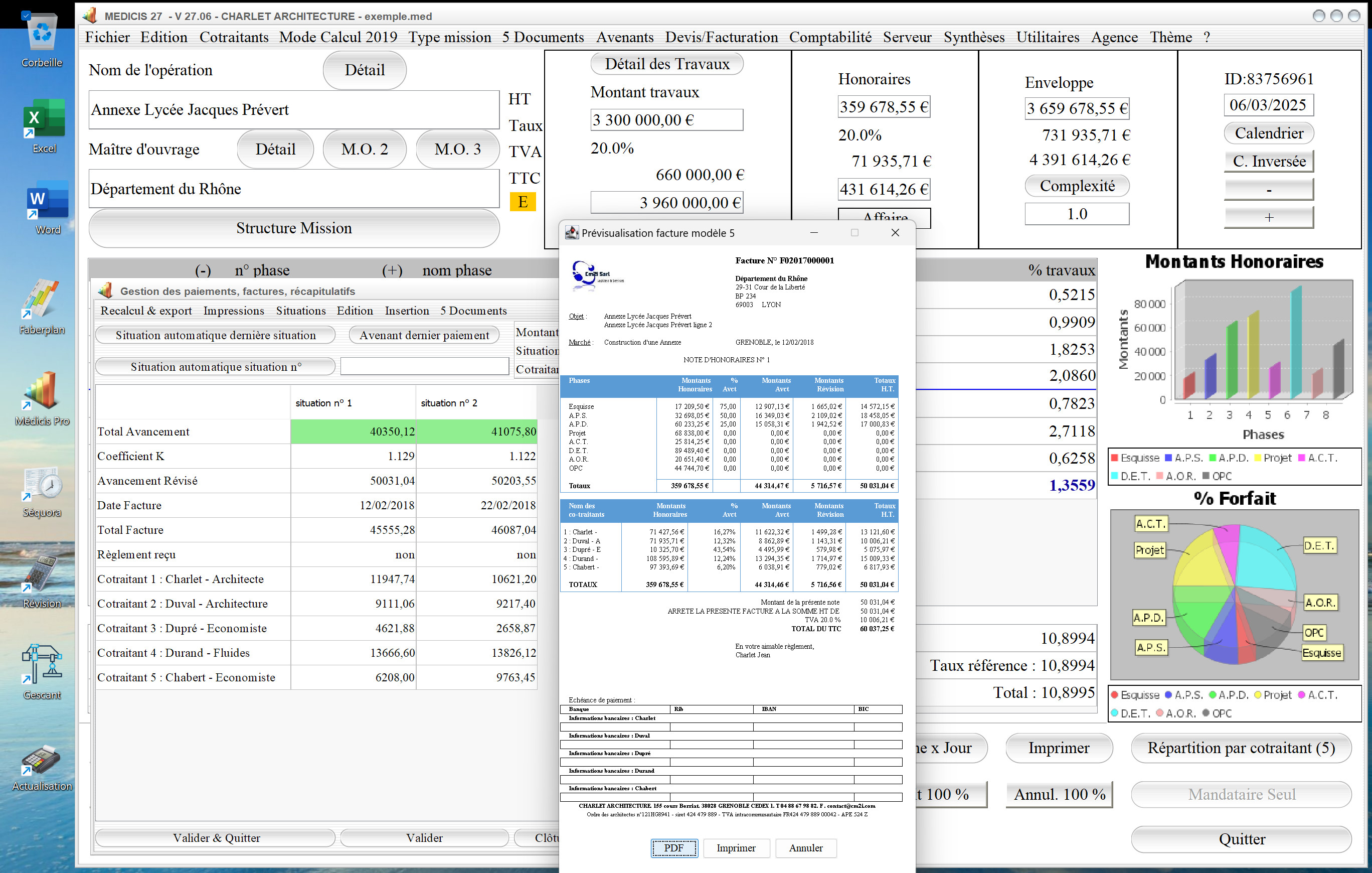
Task: Click the yellow E indicator box
Action: tap(523, 202)
